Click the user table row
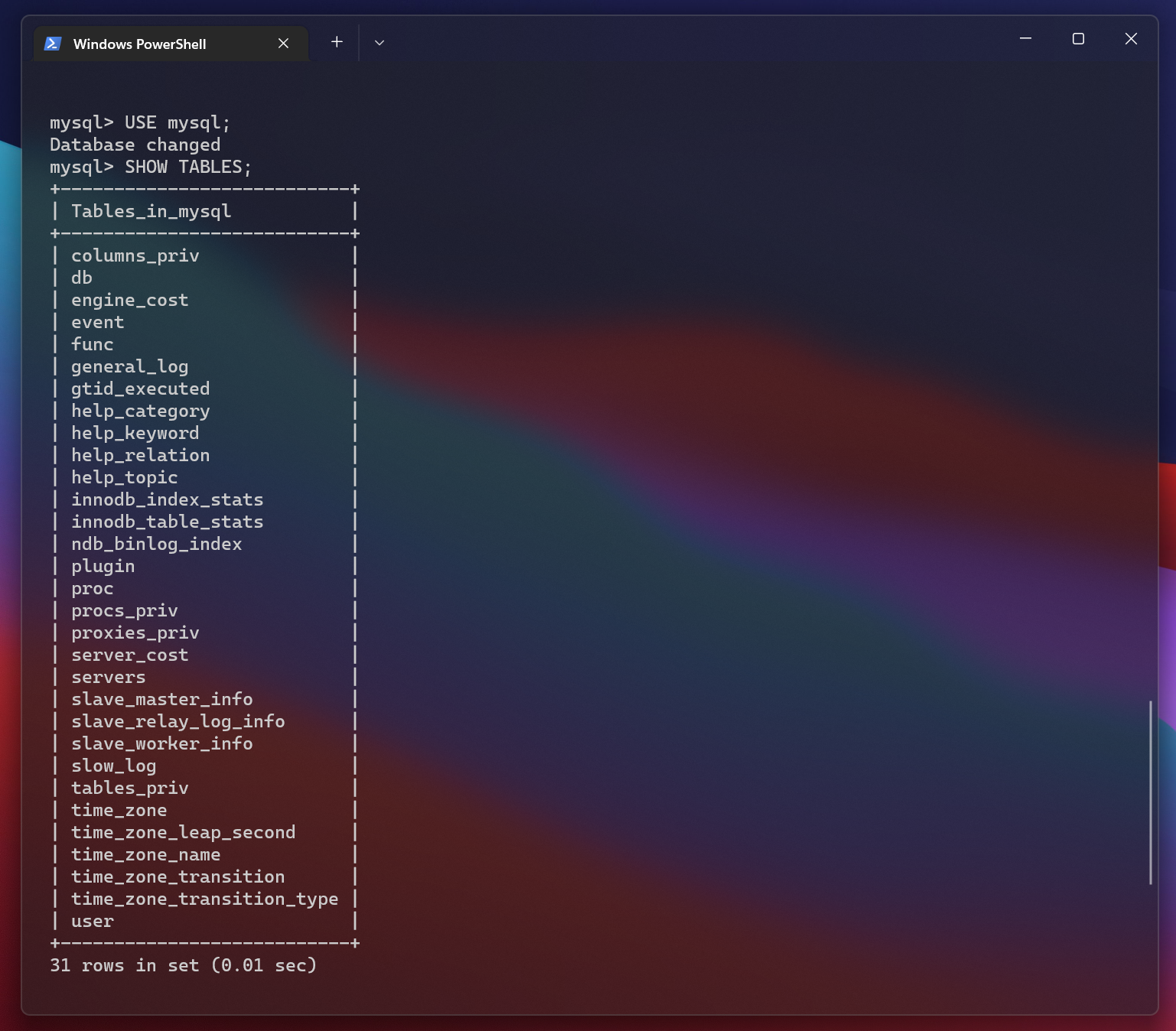The height and width of the screenshot is (1031, 1176). click(x=93, y=922)
